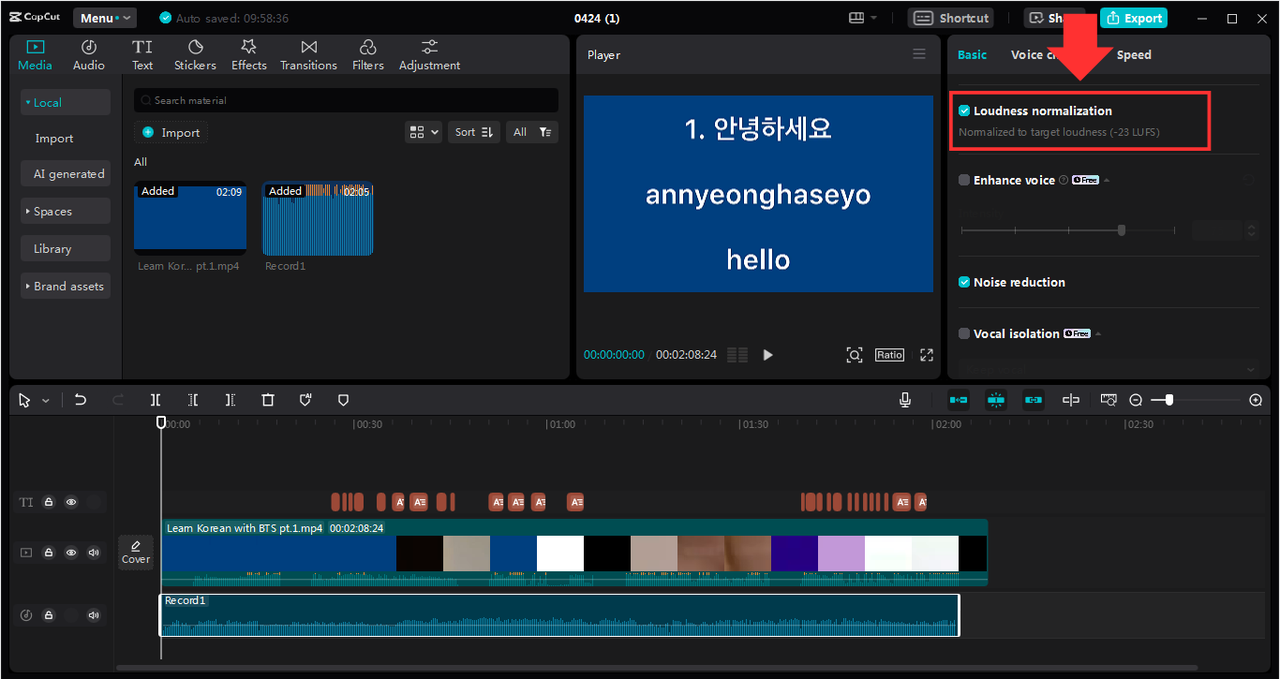Open the Player panel menu
Screen dimensions: 1280x679
pos(919,54)
